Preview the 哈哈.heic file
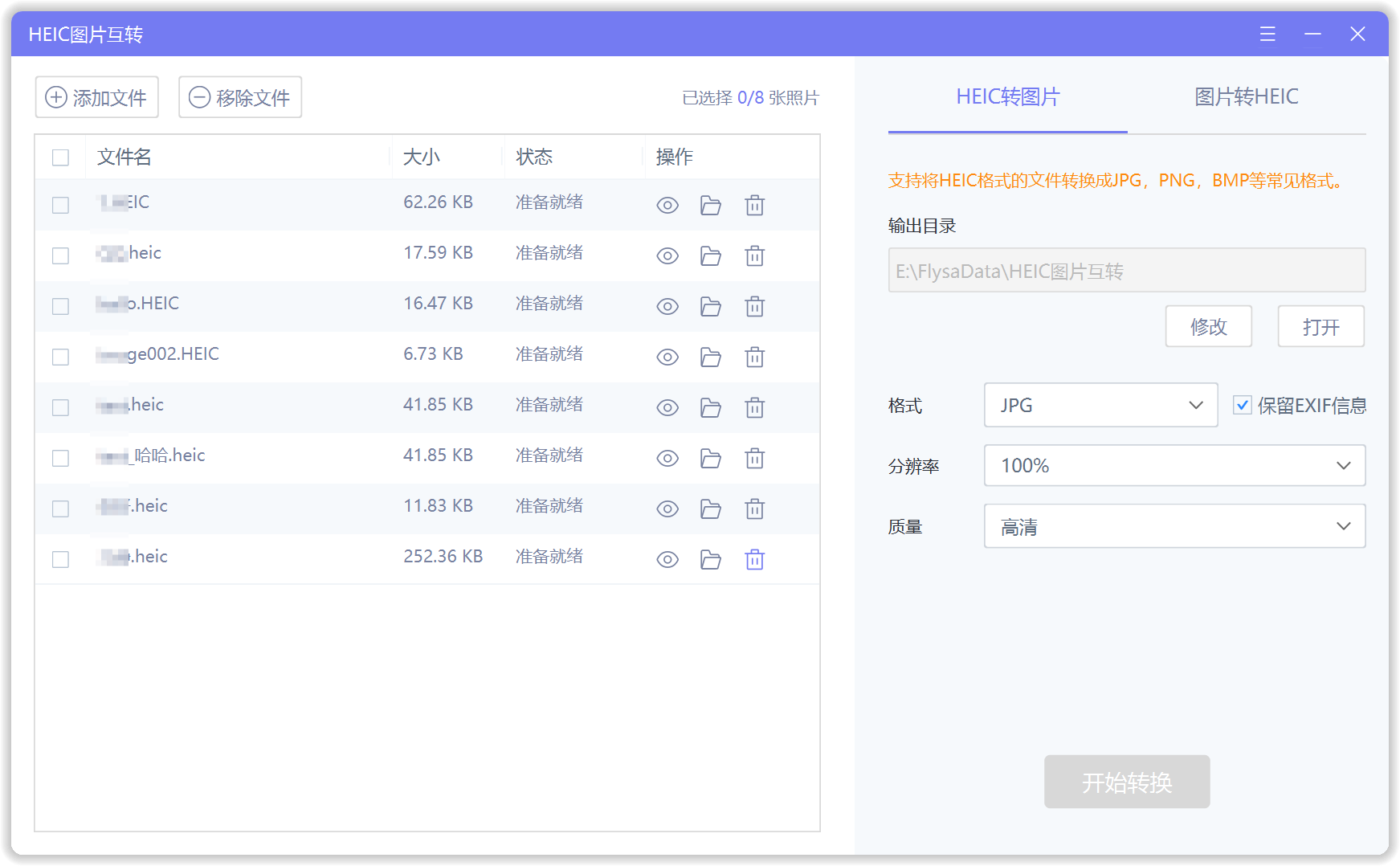 pyautogui.click(x=667, y=459)
